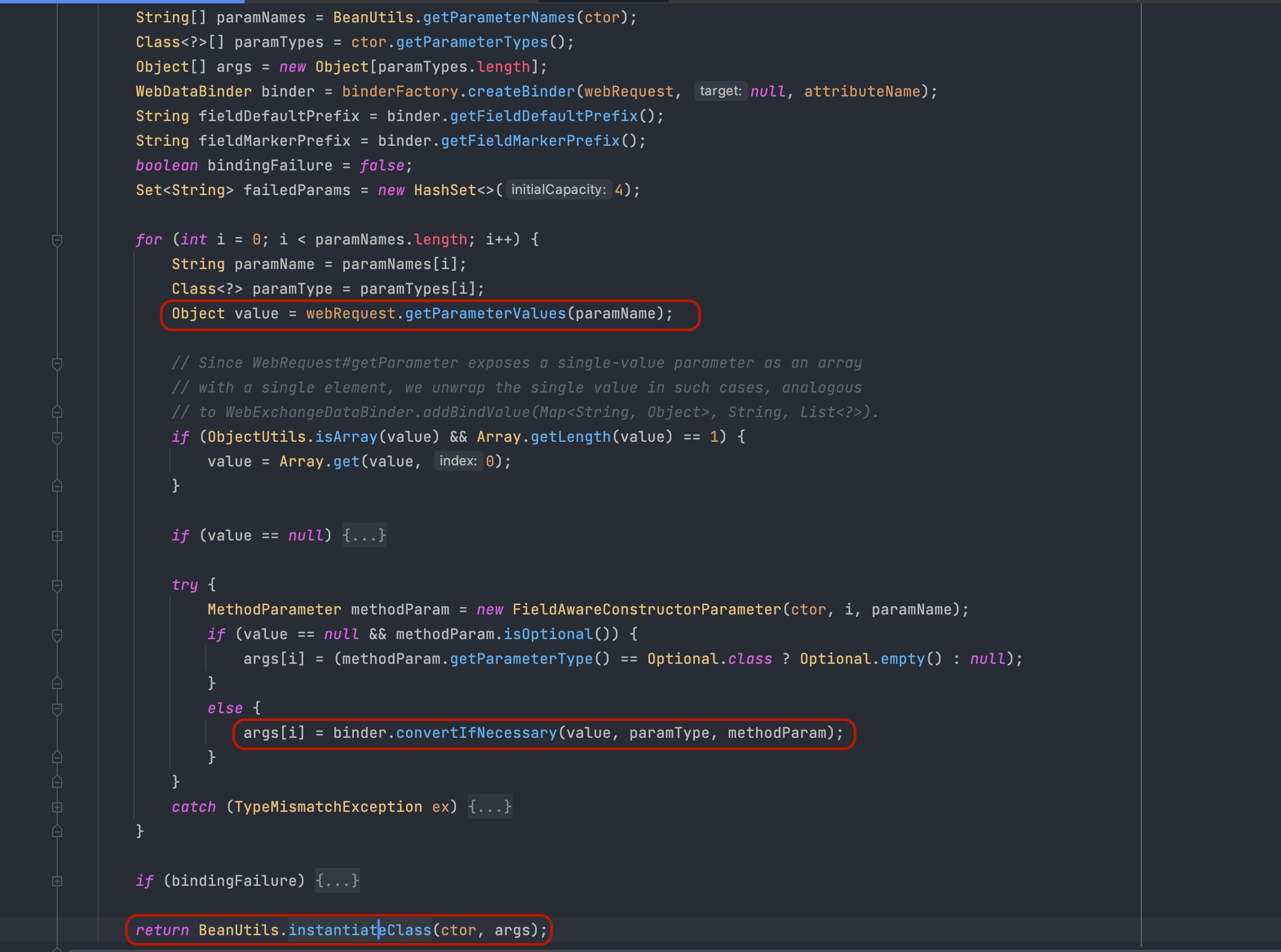Expand the folded catch TypeMismatchException gutter icon
Image resolution: width=1281 pixels, height=952 pixels.
tap(57, 807)
